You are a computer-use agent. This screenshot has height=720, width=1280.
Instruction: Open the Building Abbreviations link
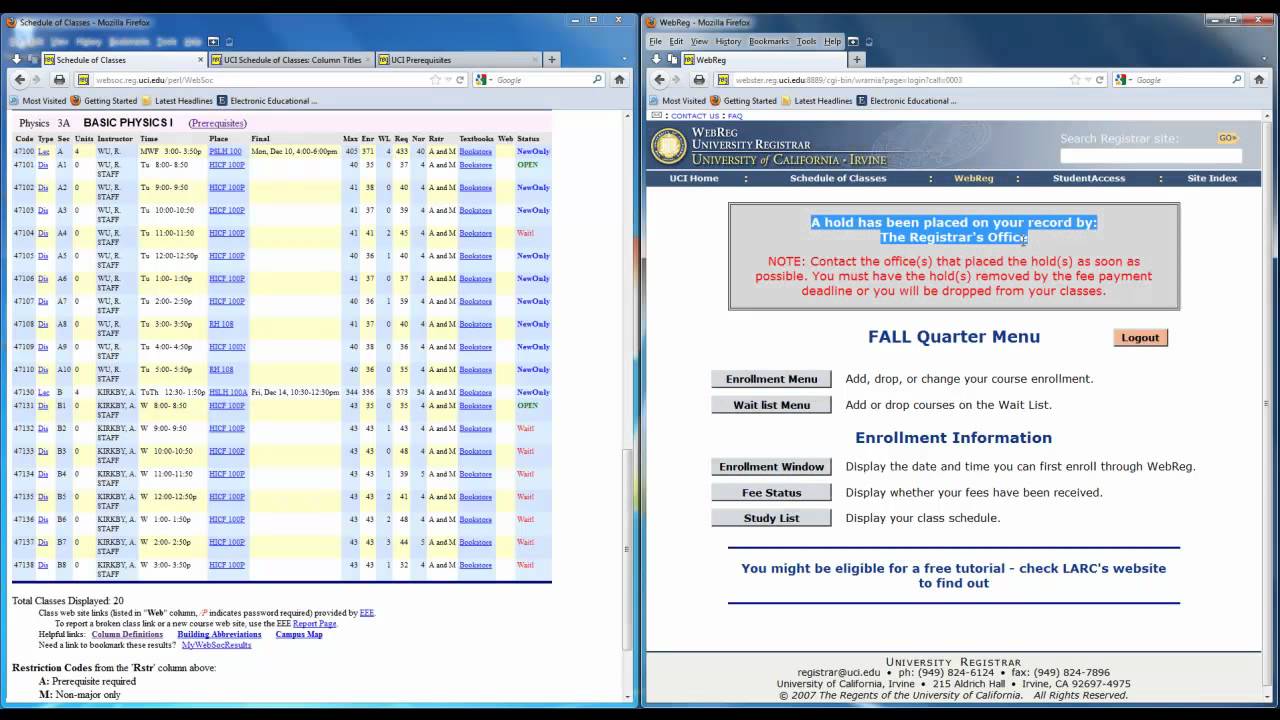(x=219, y=634)
